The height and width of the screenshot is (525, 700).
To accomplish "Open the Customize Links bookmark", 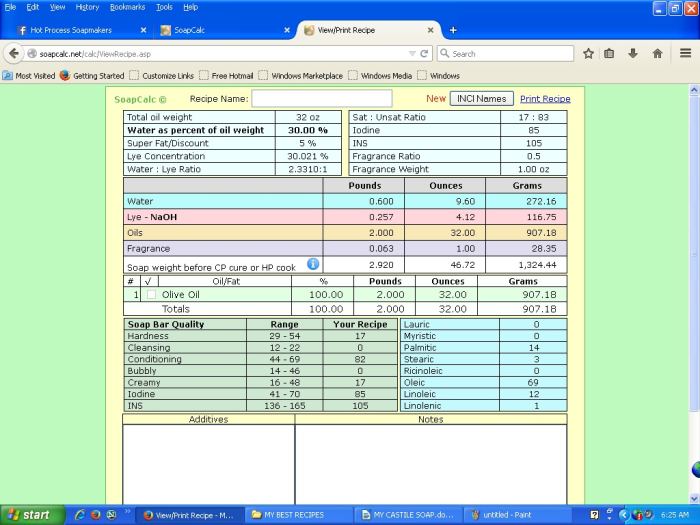I will (162, 75).
